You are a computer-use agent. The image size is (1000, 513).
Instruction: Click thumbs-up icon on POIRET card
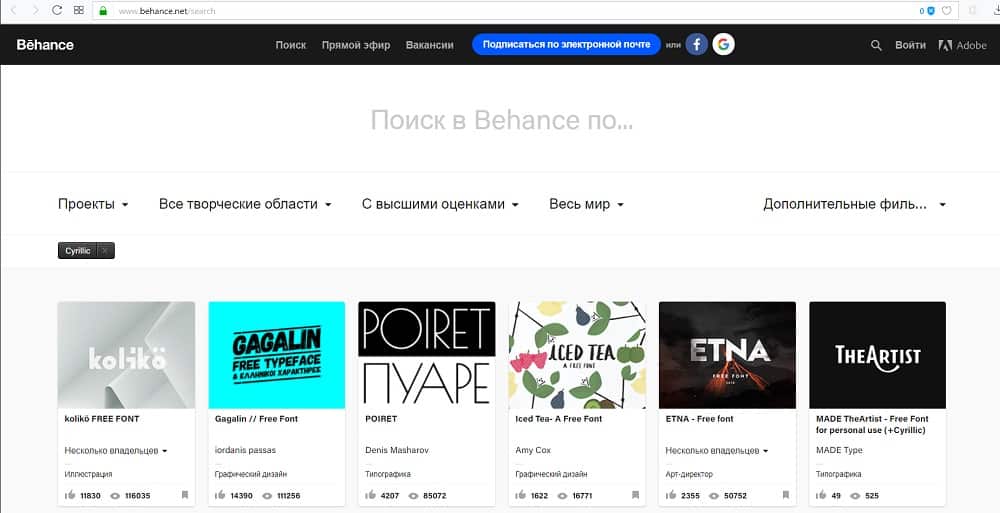pos(371,494)
